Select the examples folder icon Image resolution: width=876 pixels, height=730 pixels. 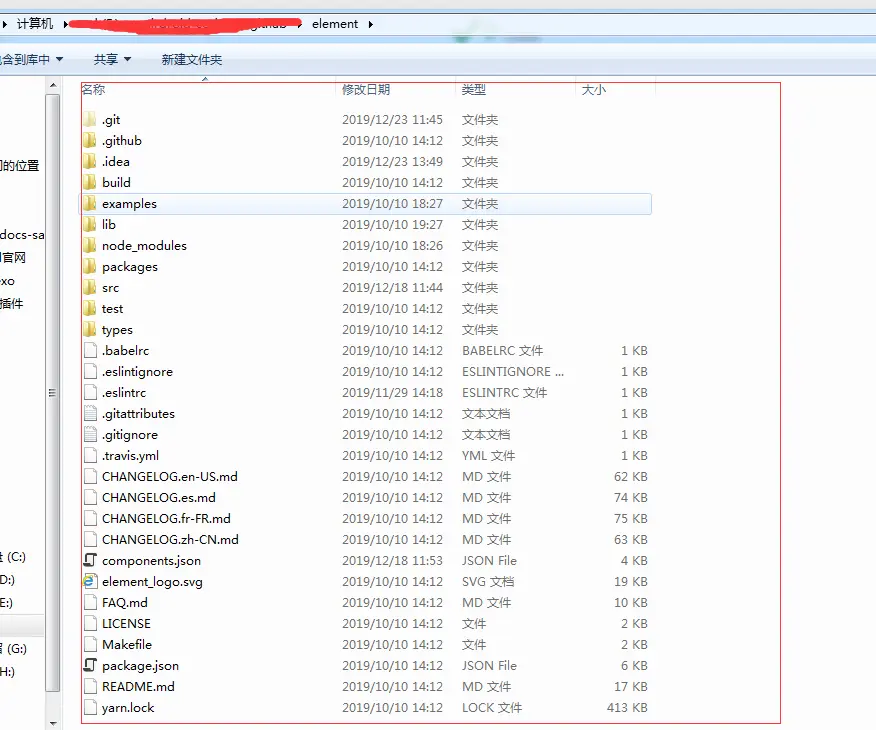89,203
